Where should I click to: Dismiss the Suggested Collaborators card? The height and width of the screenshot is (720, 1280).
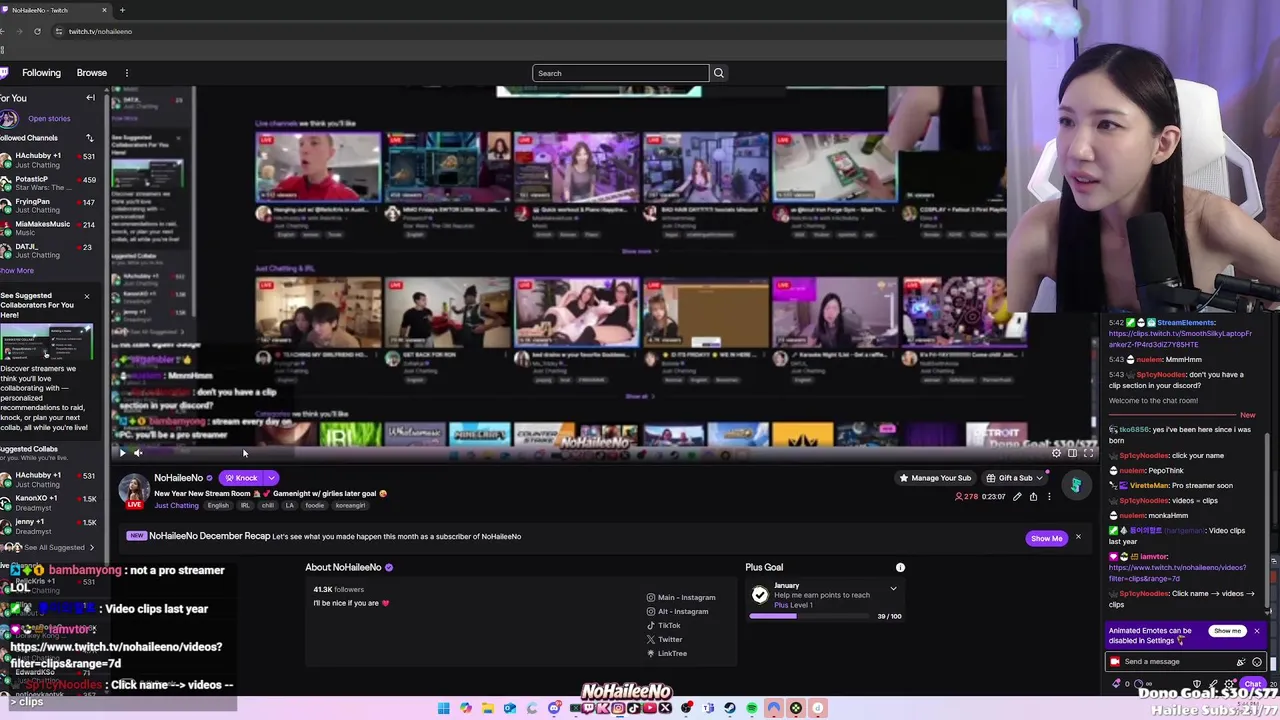[x=86, y=297]
